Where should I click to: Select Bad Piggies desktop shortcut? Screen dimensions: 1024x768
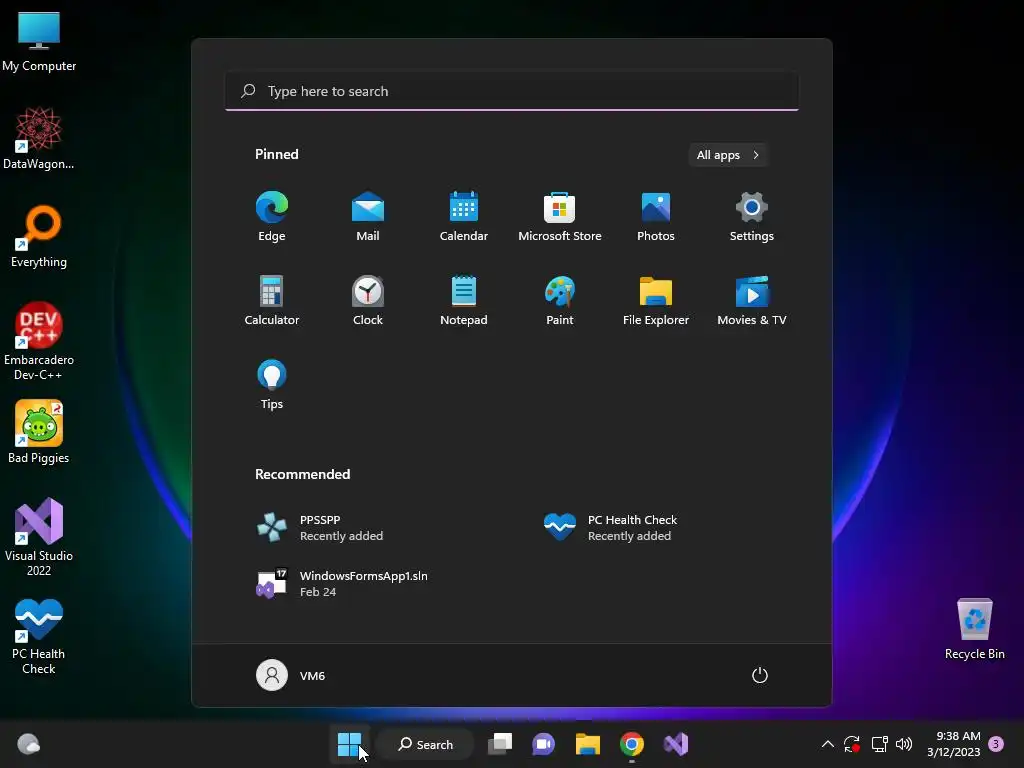(x=39, y=432)
